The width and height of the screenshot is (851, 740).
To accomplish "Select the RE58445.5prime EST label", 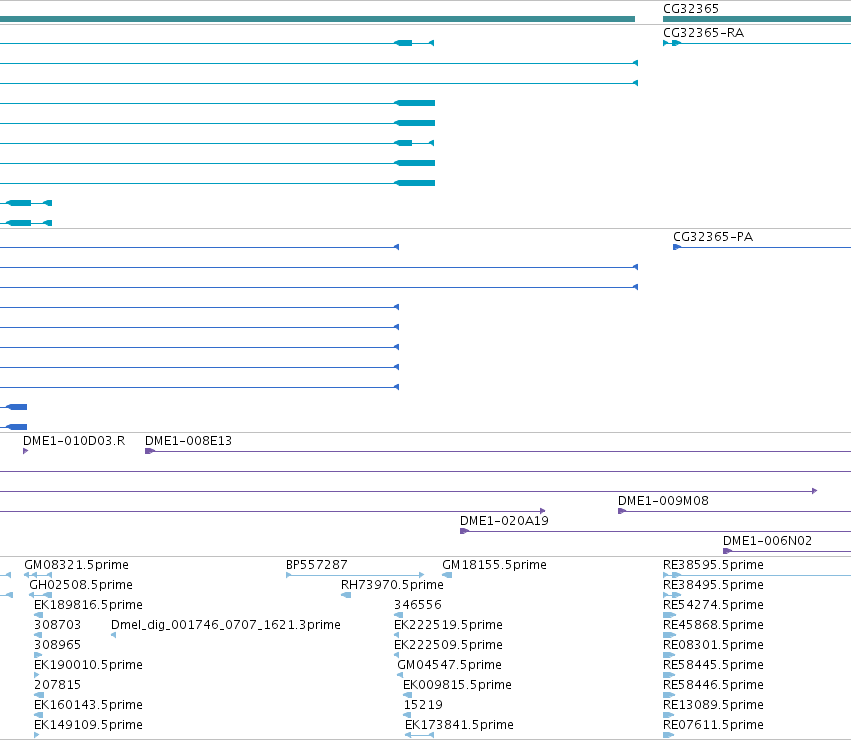I will [x=713, y=665].
